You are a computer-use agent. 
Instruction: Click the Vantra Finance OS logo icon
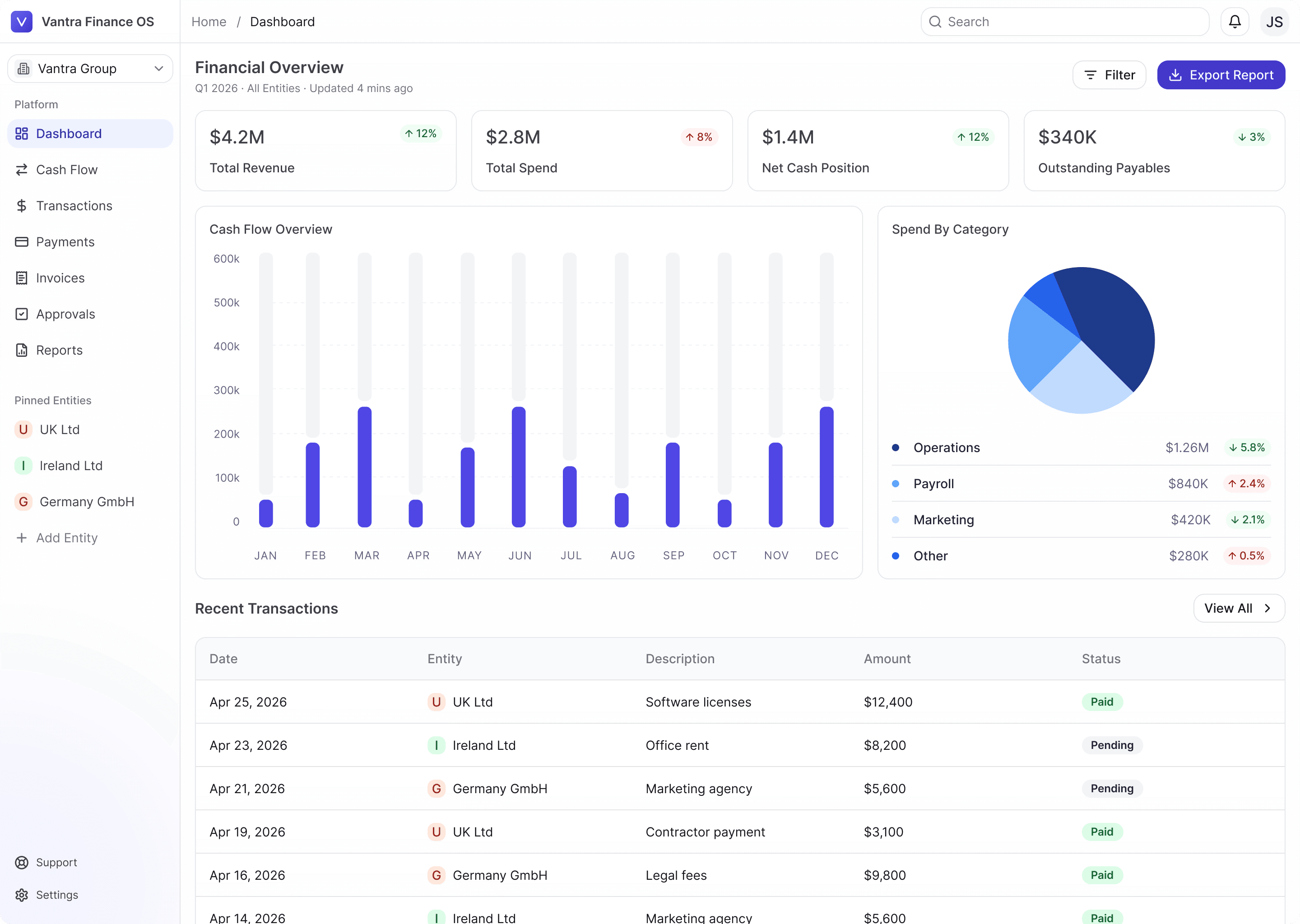(x=22, y=22)
